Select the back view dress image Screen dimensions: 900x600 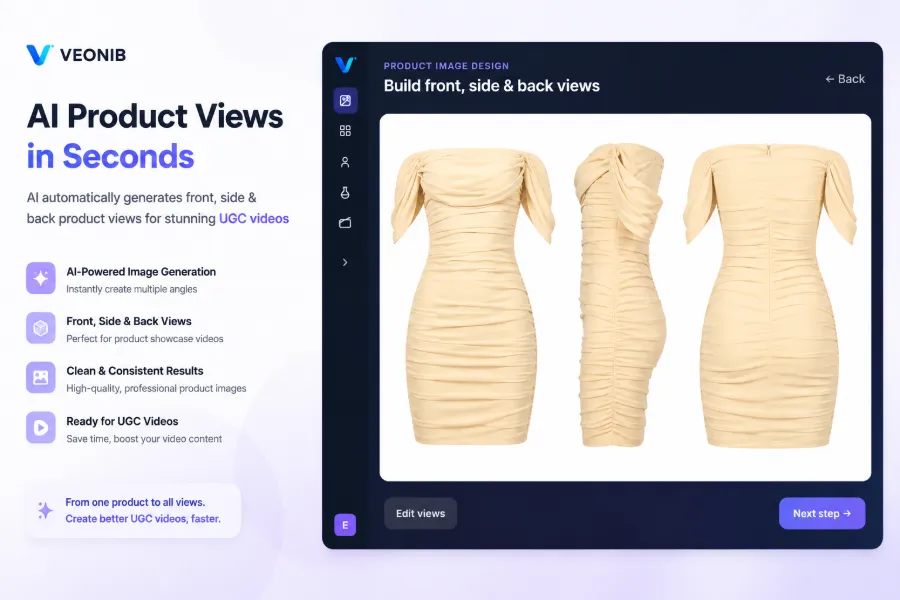click(x=770, y=295)
